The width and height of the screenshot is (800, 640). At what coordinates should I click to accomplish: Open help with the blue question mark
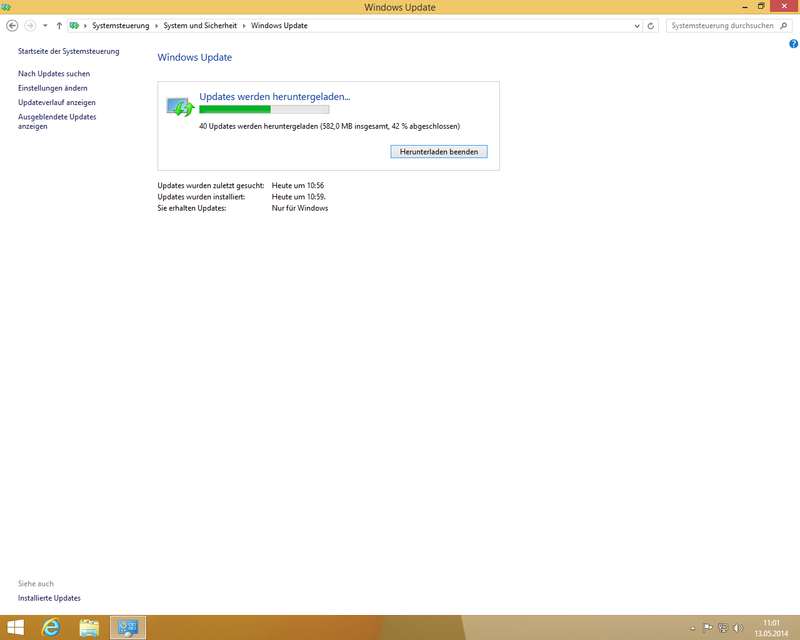(793, 44)
